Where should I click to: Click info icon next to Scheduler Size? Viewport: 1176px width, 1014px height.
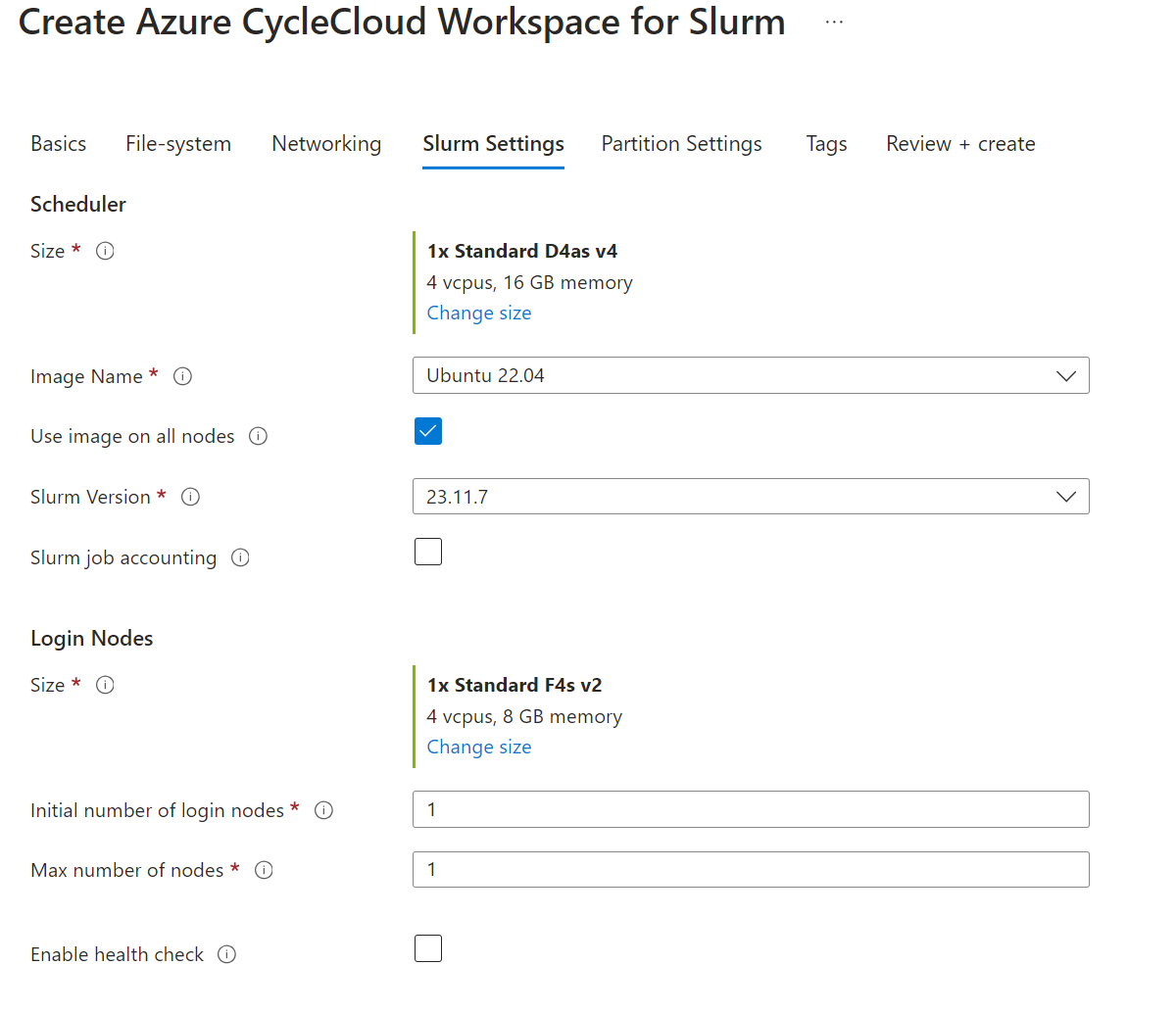(105, 251)
